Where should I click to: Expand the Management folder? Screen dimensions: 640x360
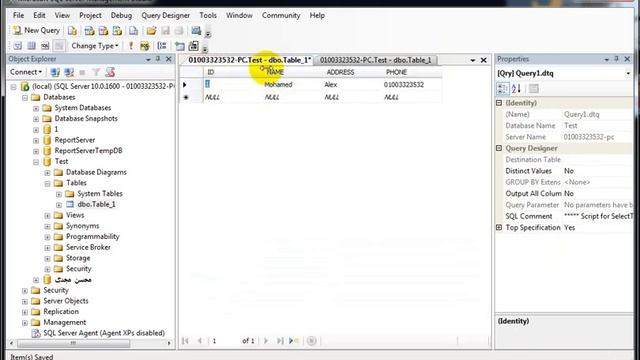[25, 323]
